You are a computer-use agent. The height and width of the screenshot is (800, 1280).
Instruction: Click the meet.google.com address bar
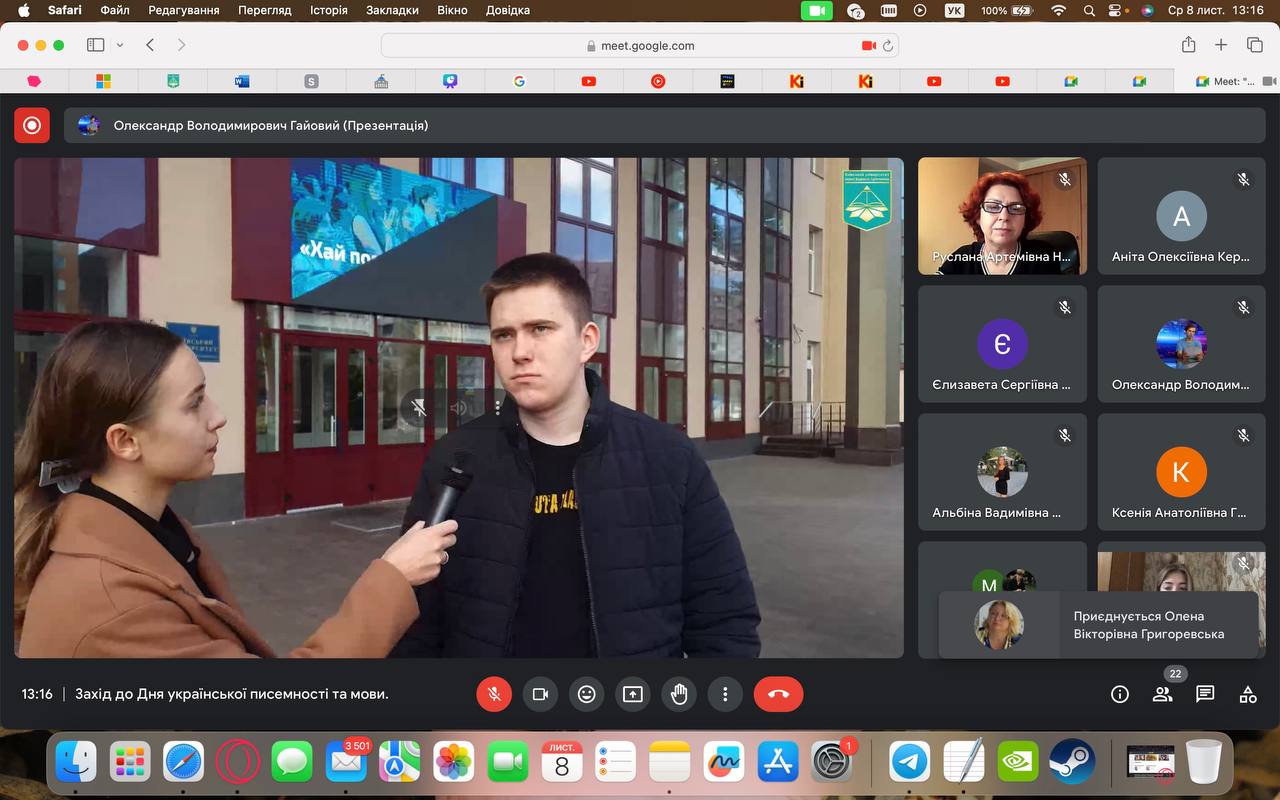640,45
